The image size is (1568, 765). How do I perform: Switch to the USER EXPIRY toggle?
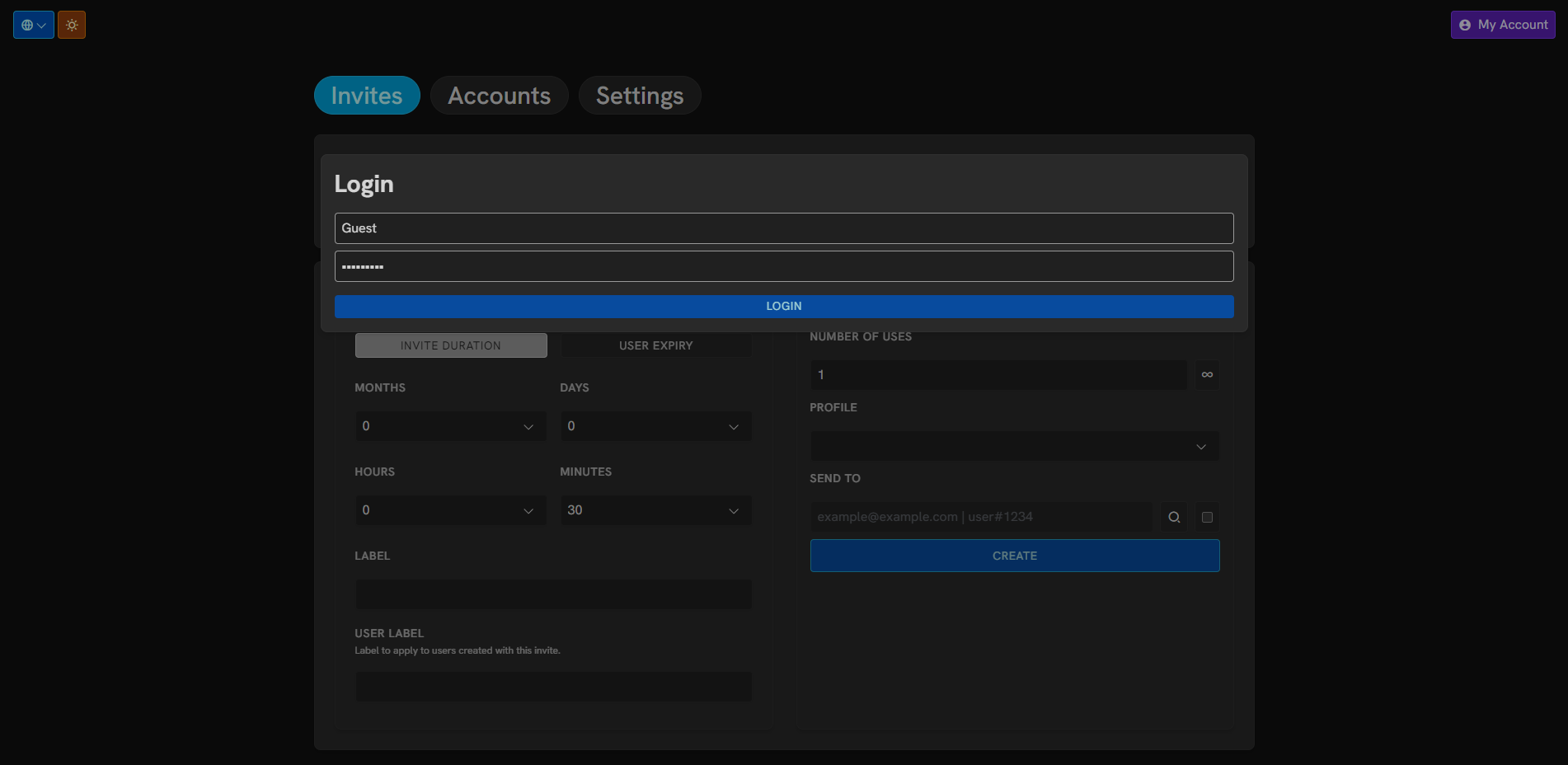point(656,345)
